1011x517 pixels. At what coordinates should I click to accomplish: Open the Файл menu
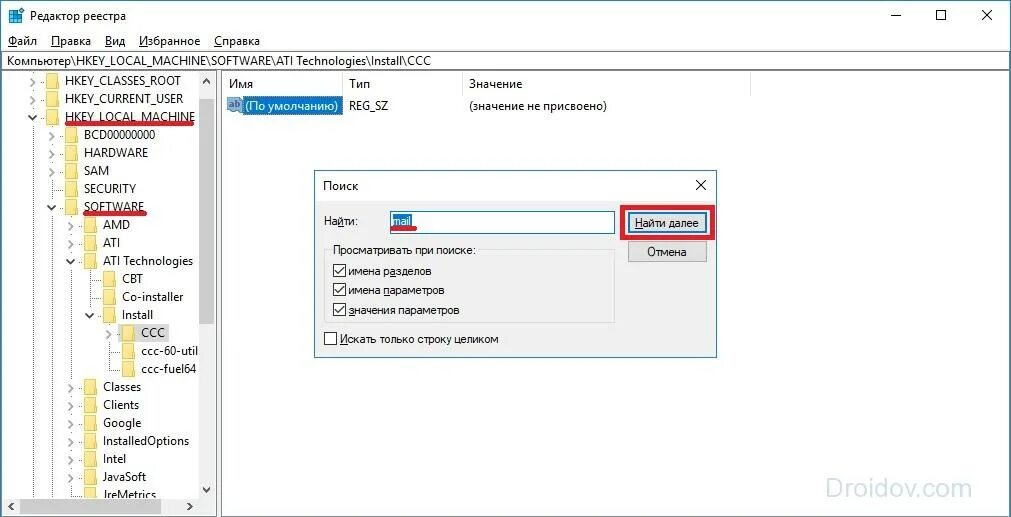tap(23, 41)
